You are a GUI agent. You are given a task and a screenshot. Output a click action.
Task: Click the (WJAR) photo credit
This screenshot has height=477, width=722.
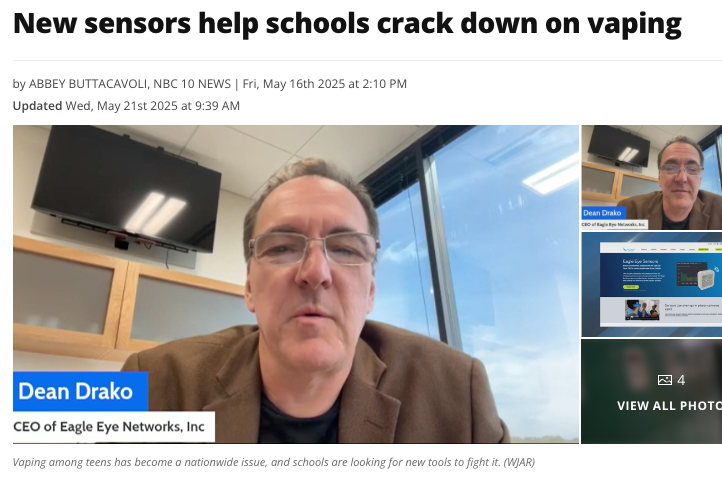pyautogui.click(x=519, y=462)
